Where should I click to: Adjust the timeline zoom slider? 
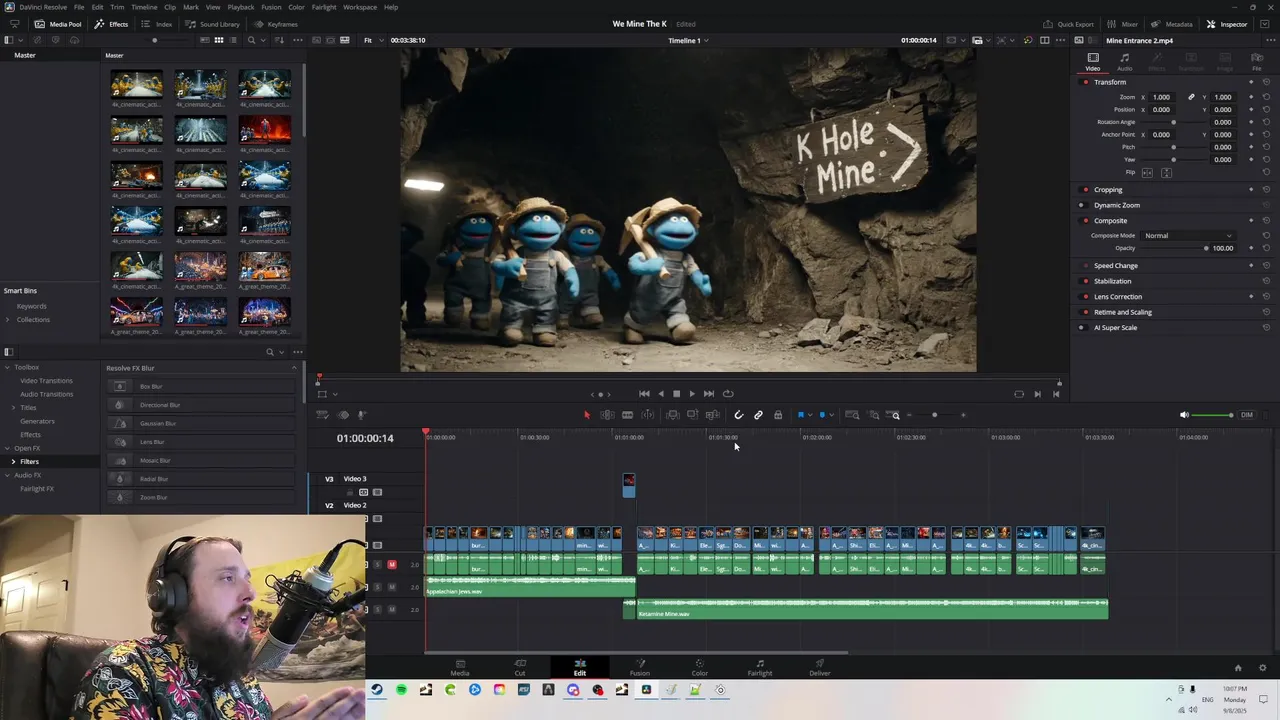935,415
